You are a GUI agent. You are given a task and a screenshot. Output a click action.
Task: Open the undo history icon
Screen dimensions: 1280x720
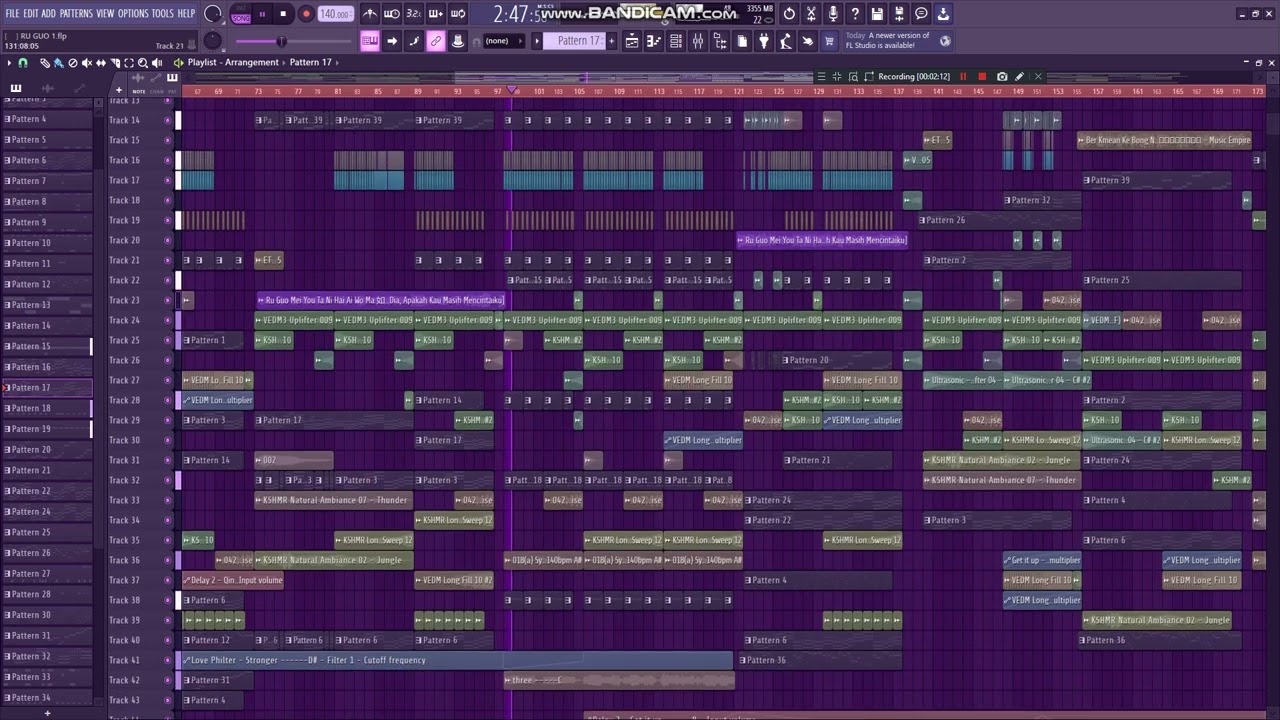click(x=789, y=14)
